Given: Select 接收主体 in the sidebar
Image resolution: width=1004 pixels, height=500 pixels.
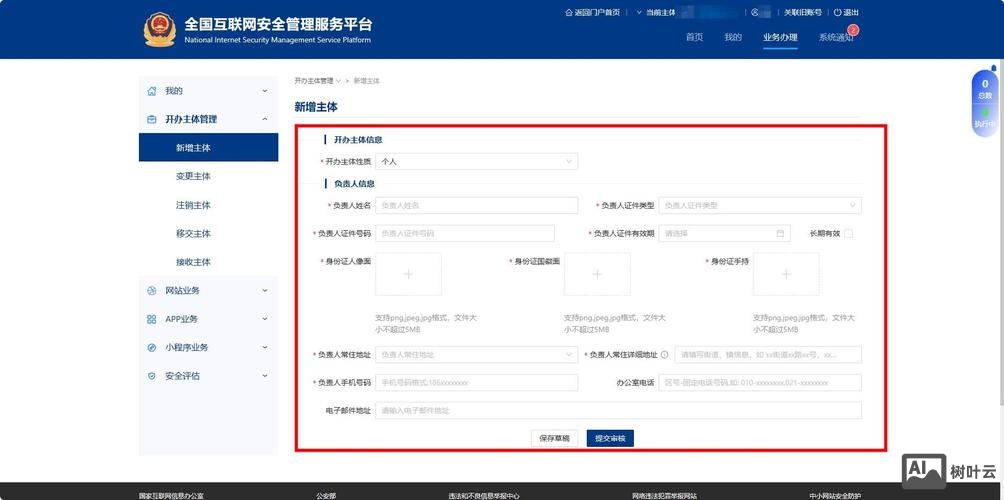Looking at the screenshot, I should pyautogui.click(x=209, y=262).
